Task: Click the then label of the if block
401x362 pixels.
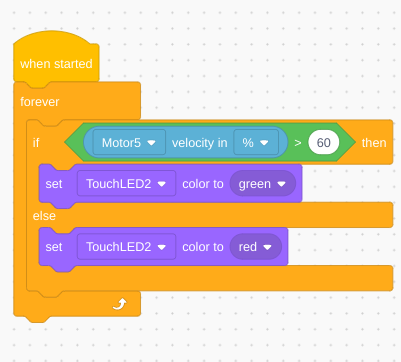Action: (x=374, y=143)
